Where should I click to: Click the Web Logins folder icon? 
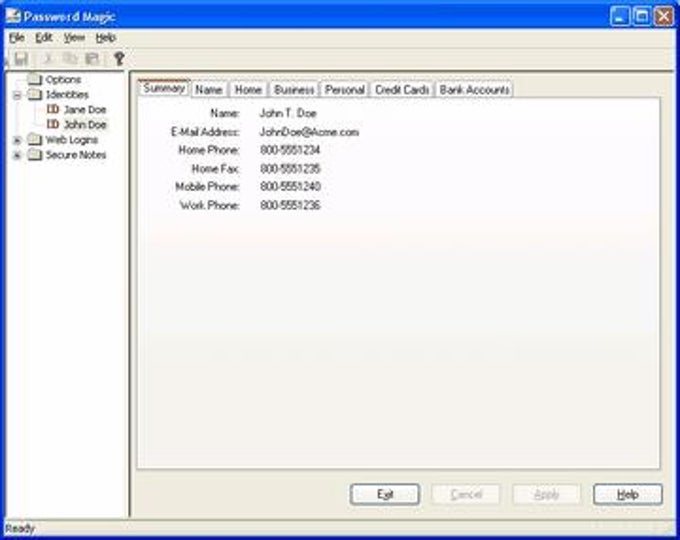click(x=35, y=140)
